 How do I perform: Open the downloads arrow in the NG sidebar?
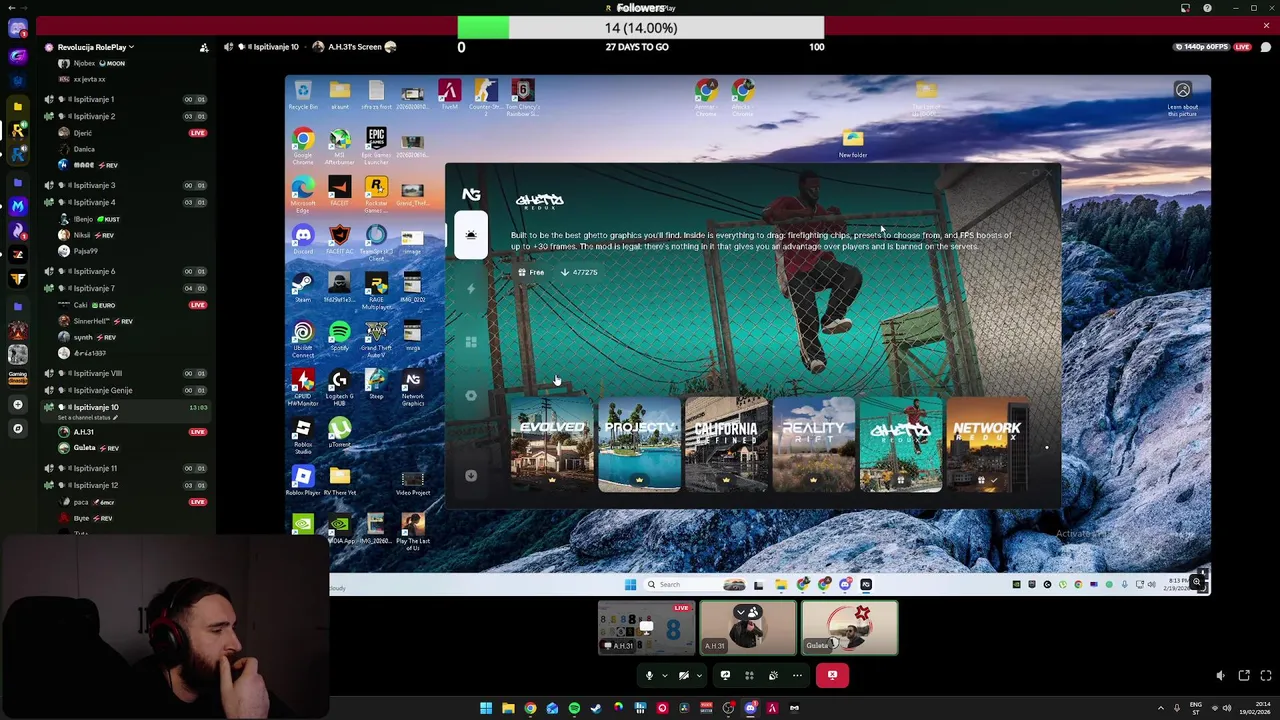(x=471, y=476)
